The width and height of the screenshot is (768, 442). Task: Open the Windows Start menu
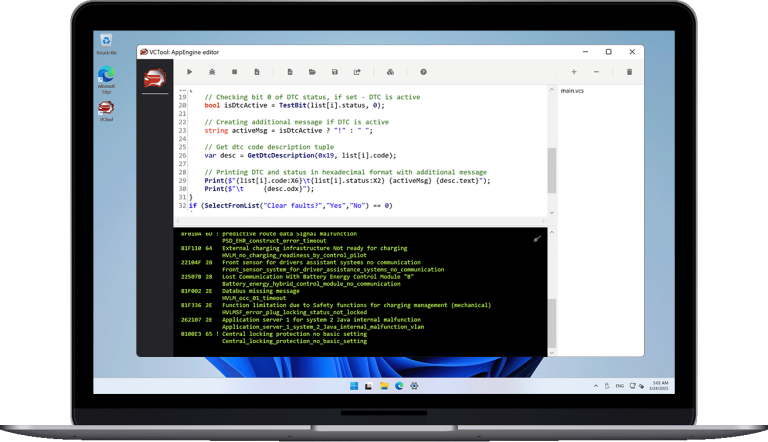[x=352, y=385]
